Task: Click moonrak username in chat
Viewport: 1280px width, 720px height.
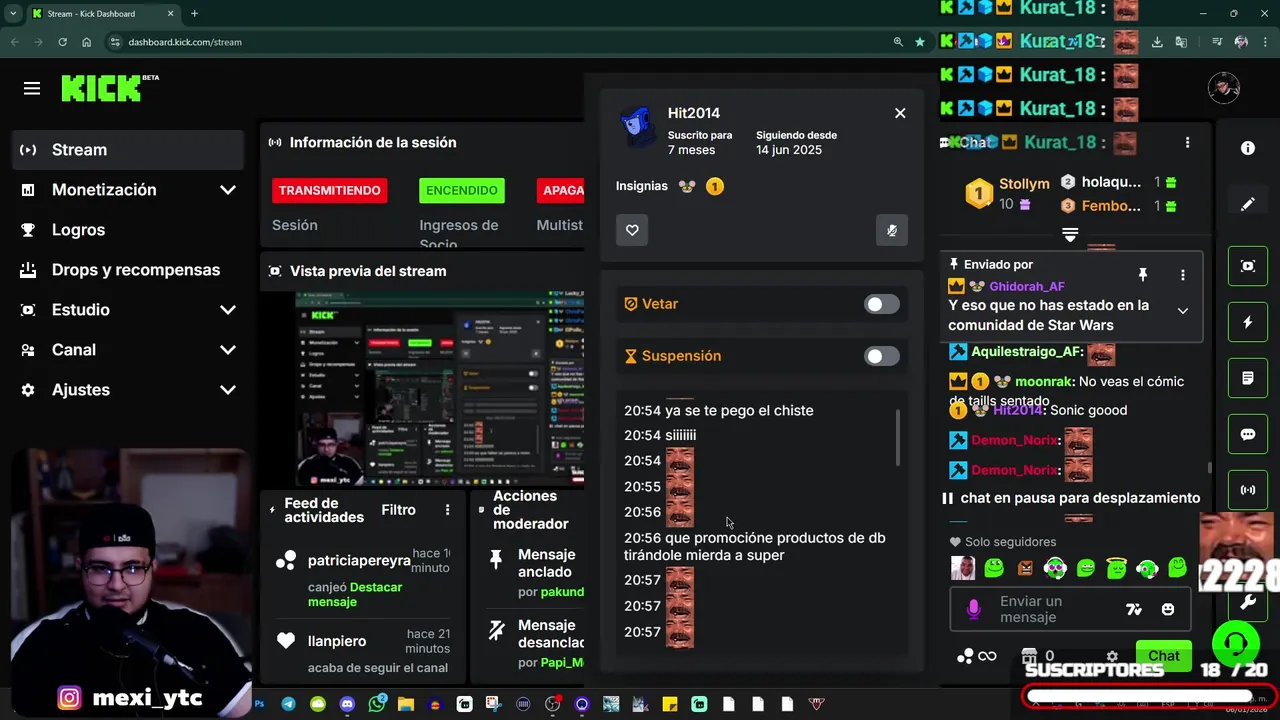Action: [1043, 381]
